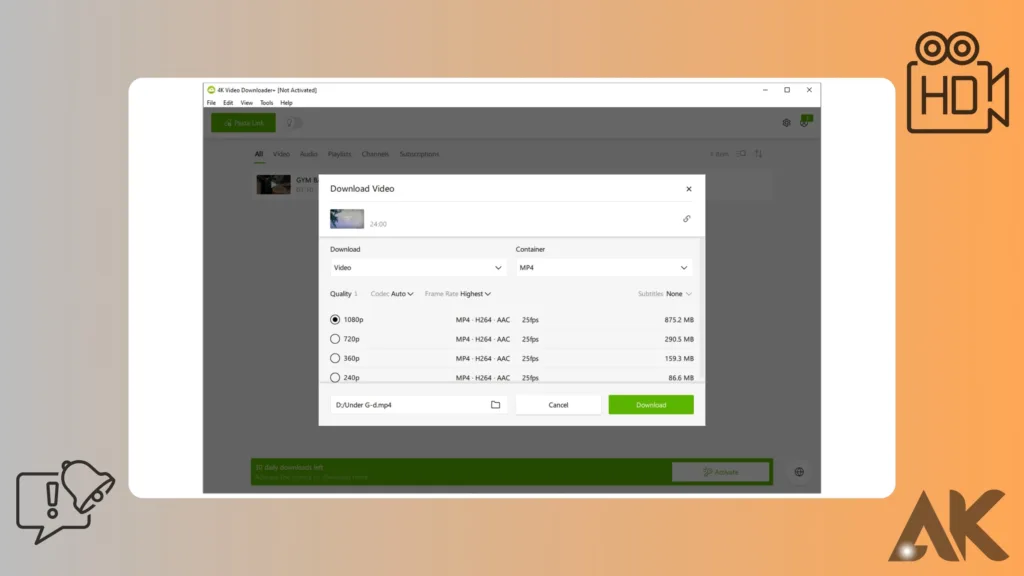Click the Cancel button
The width and height of the screenshot is (1024, 576).
coord(558,405)
